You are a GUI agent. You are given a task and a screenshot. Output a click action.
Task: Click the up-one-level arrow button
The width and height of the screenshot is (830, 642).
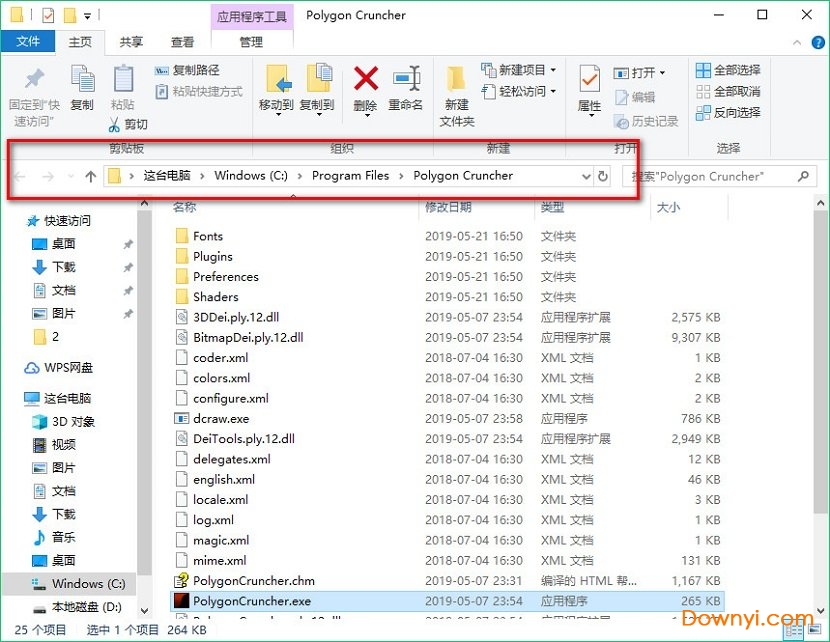(91, 176)
